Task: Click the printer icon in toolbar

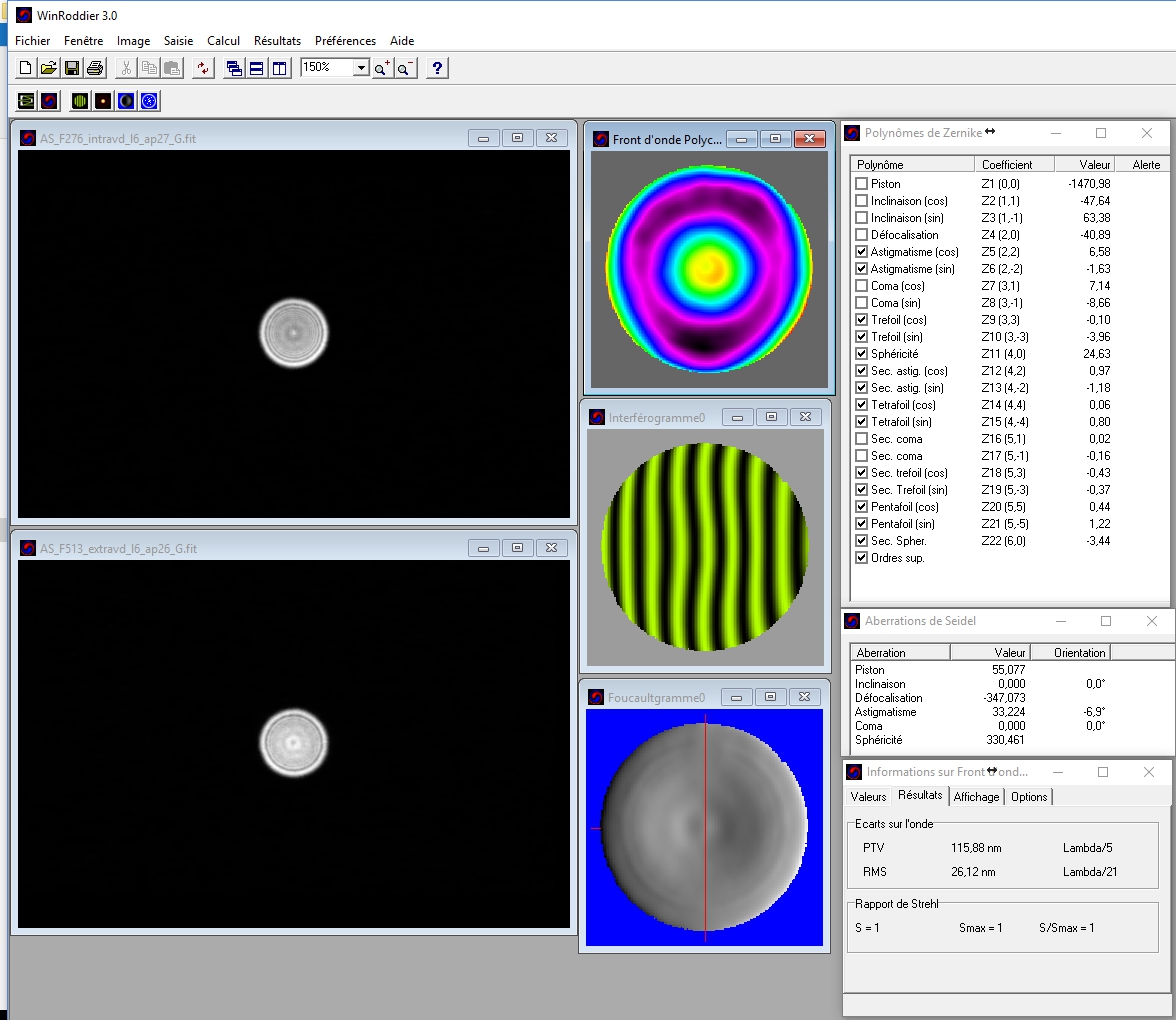Action: (95, 68)
